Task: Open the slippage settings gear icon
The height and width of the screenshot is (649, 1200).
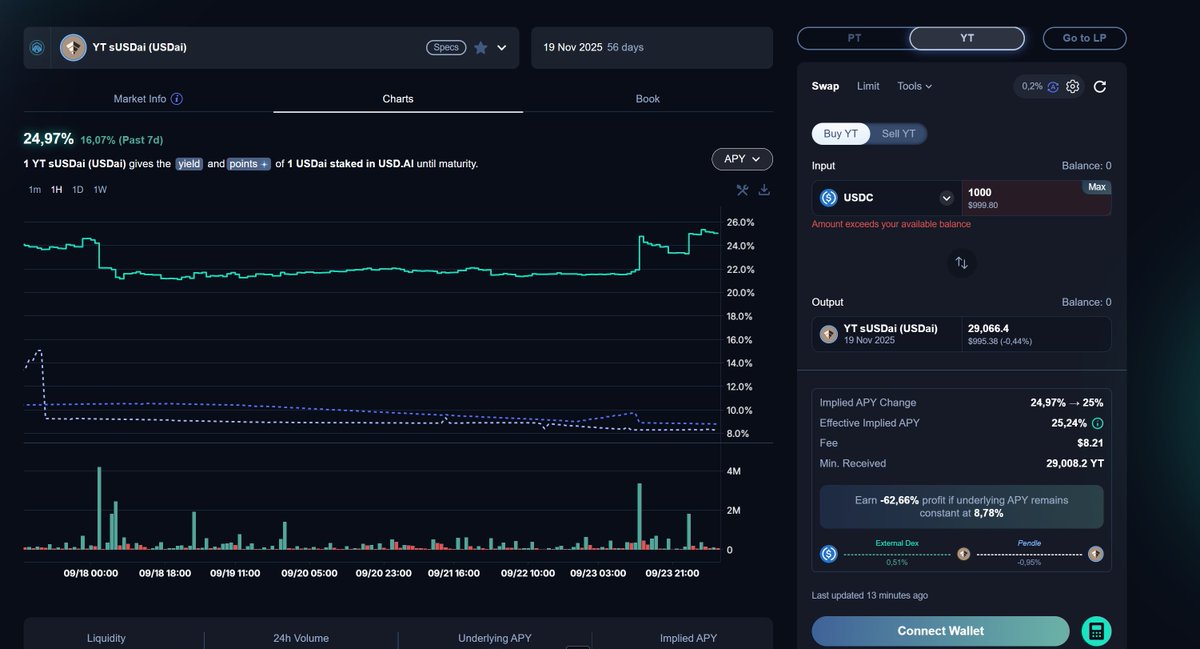Action: (x=1072, y=86)
